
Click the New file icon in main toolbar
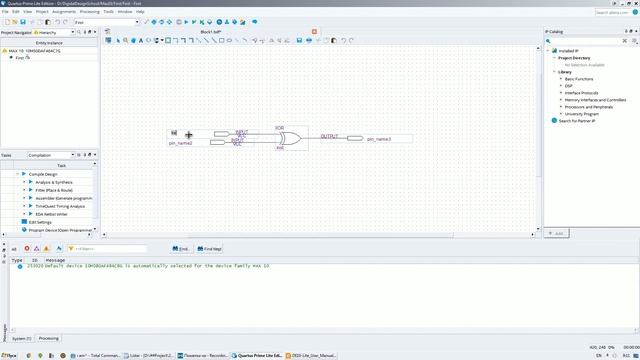click(7, 22)
